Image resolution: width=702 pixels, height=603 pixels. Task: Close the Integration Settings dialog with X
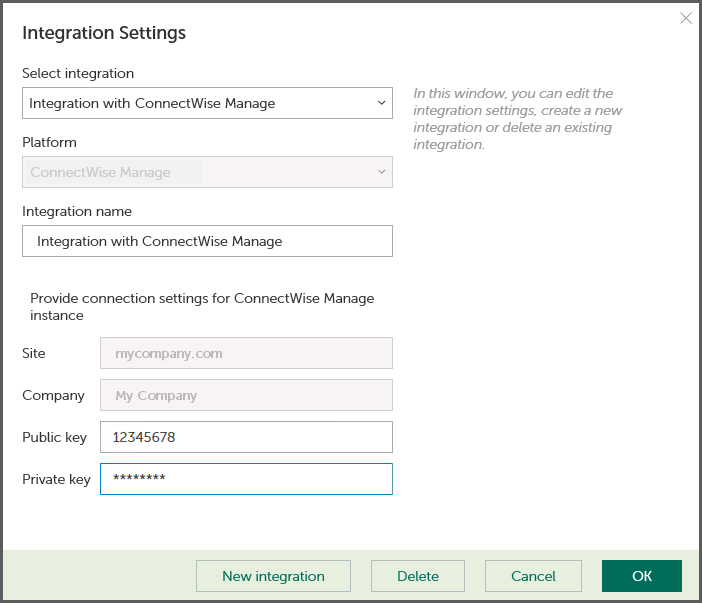pyautogui.click(x=686, y=18)
